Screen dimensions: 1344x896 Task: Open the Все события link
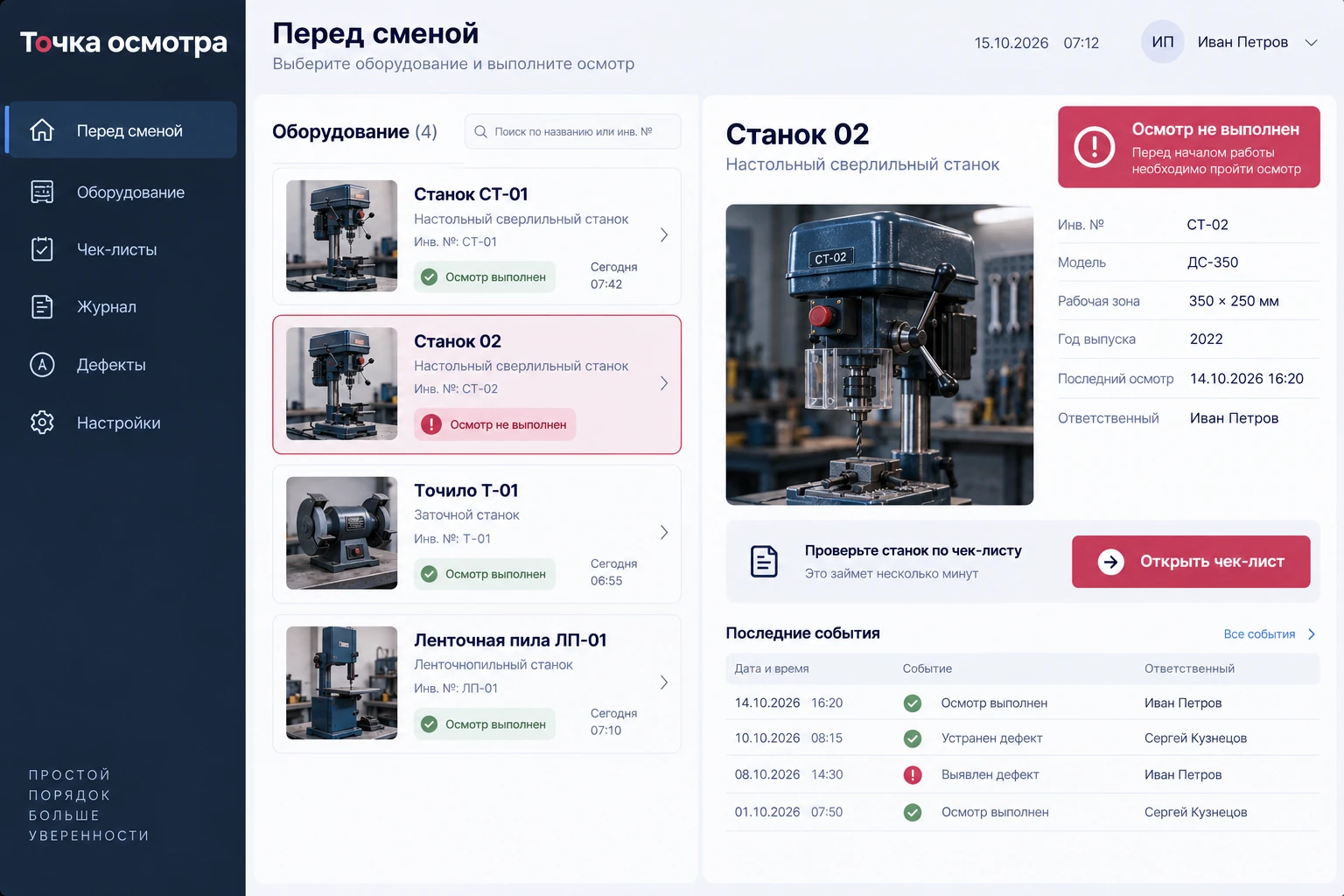point(1259,634)
